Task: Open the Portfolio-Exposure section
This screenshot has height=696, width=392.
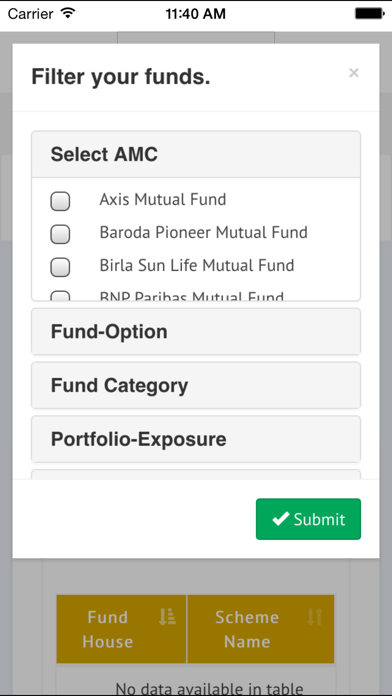Action: [x=196, y=439]
